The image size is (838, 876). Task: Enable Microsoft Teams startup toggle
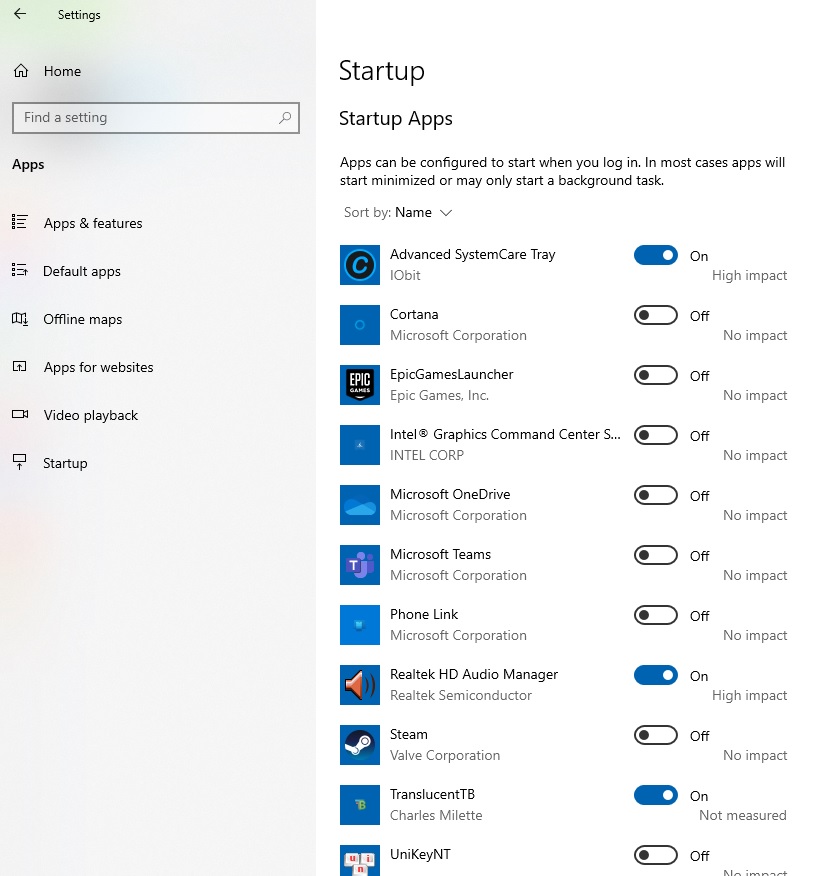[655, 555]
